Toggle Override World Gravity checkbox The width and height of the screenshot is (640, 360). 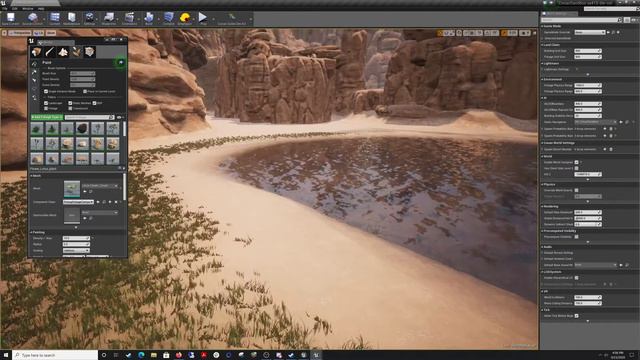(x=576, y=190)
